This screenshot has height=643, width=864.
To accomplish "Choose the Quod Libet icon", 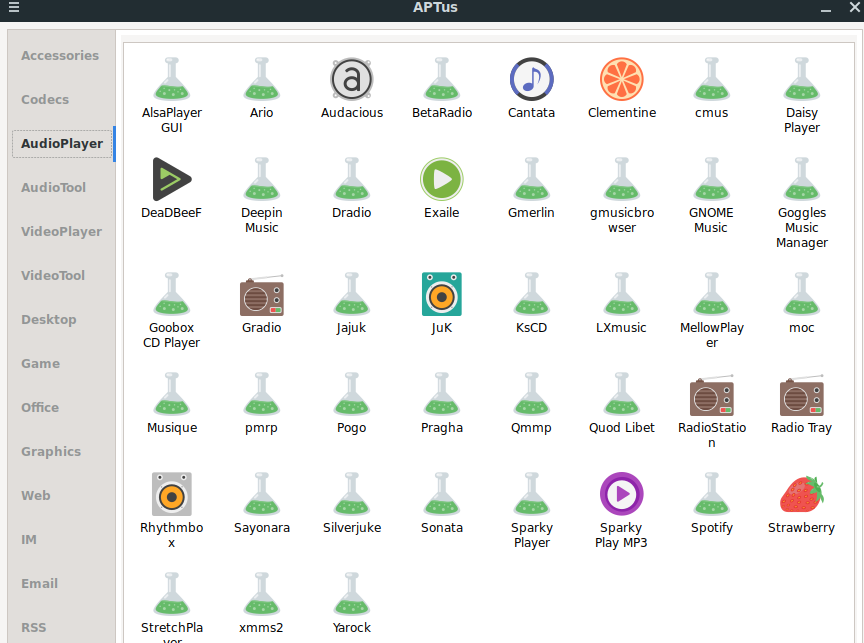I will pos(622,395).
